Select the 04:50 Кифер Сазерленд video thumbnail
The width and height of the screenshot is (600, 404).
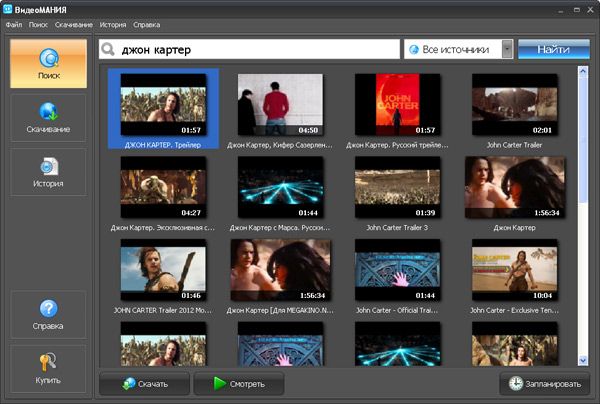click(x=280, y=104)
